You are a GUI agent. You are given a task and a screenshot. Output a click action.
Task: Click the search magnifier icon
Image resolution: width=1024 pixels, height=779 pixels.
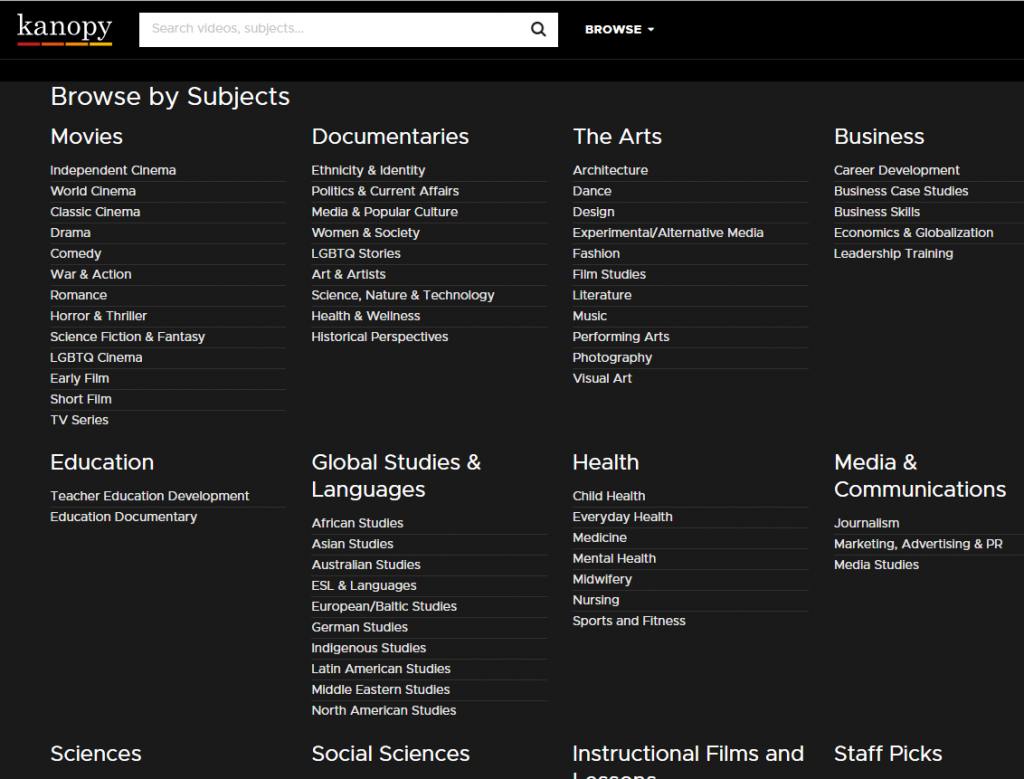(x=538, y=29)
